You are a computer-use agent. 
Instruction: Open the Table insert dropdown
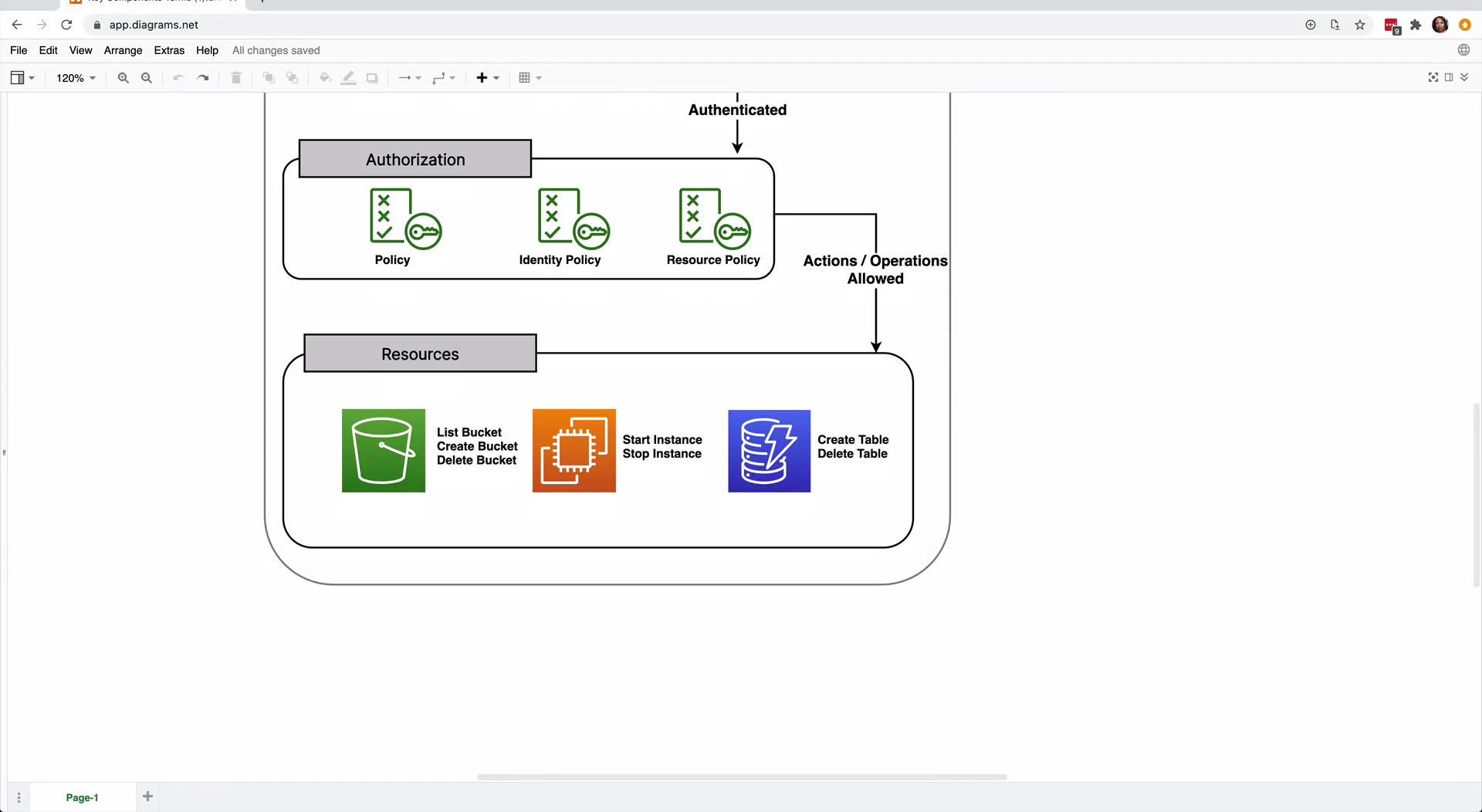530,78
